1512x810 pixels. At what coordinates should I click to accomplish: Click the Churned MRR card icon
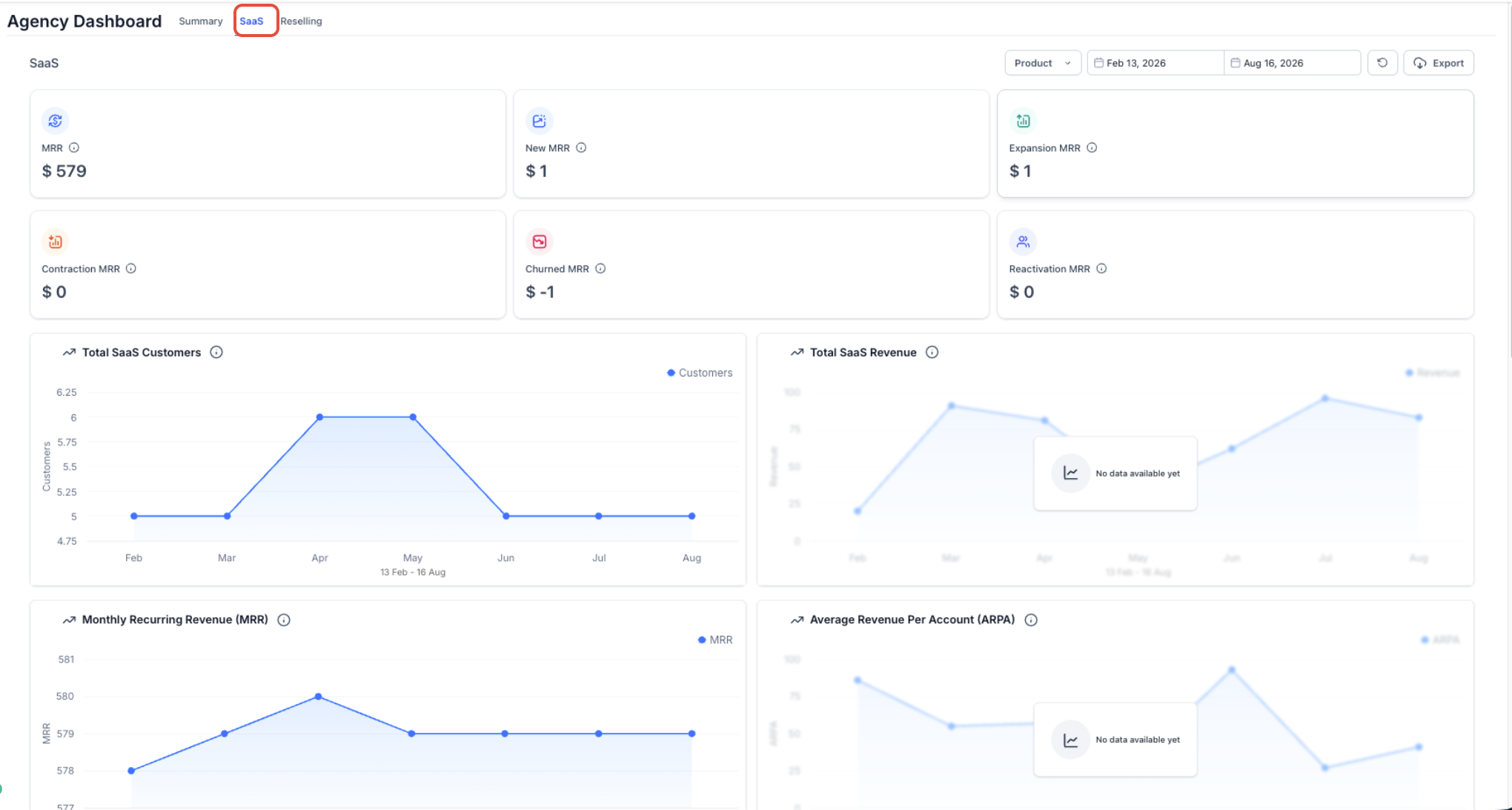click(540, 242)
